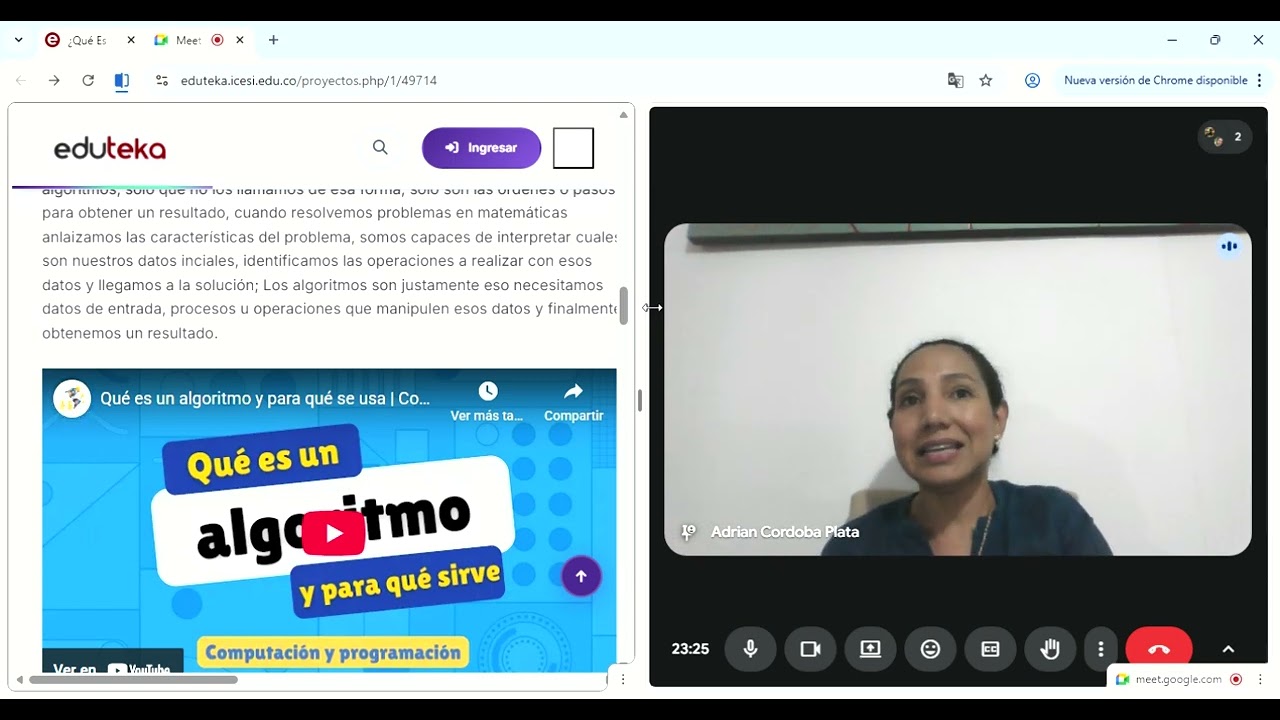Image resolution: width=1280 pixels, height=720 pixels.
Task: Close the Meet tab
Action: pos(240,40)
